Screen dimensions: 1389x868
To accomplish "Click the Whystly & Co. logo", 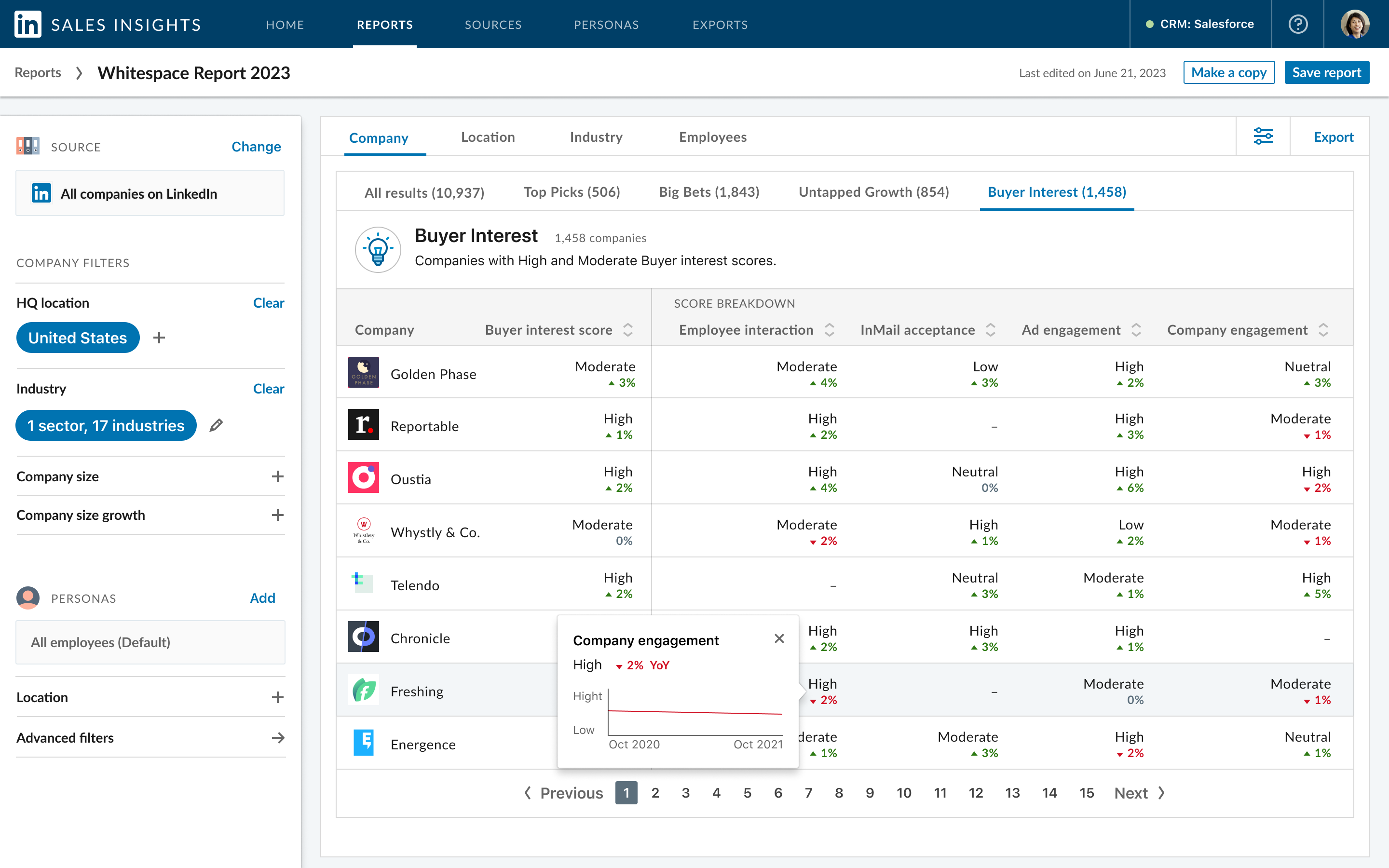I will [x=363, y=531].
